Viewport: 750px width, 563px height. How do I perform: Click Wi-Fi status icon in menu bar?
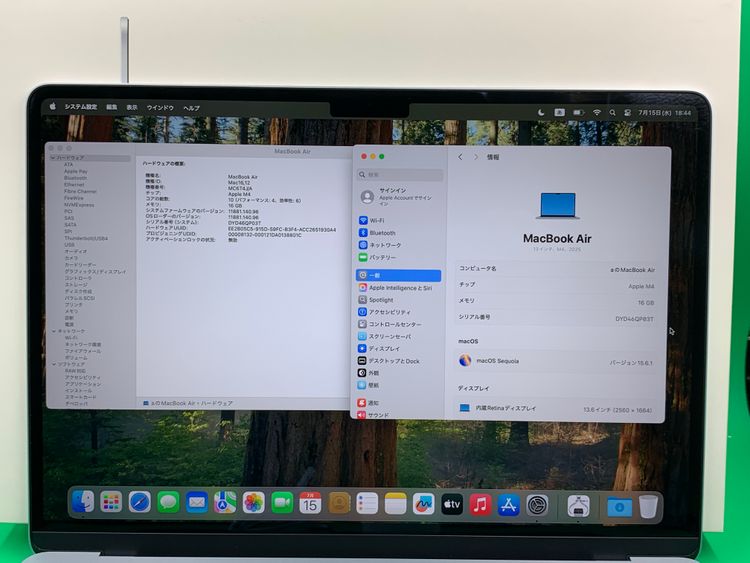coord(597,112)
